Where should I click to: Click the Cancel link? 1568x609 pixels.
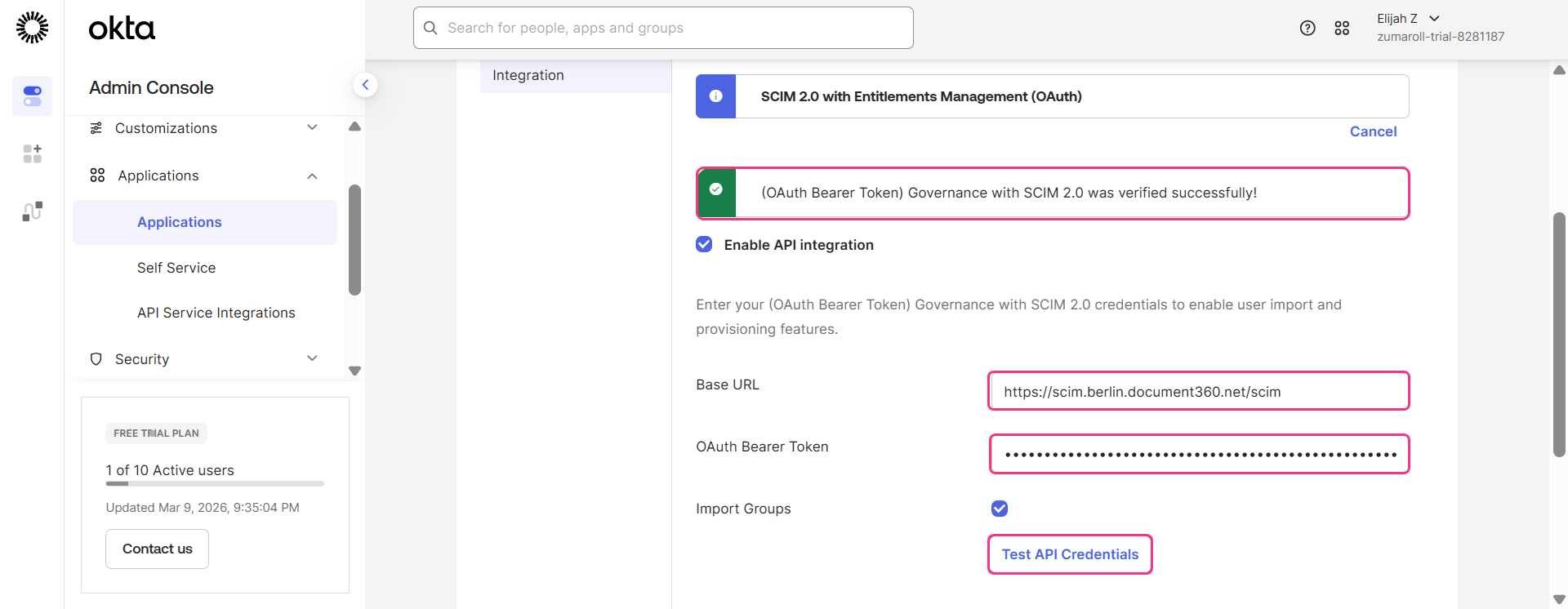(x=1373, y=131)
